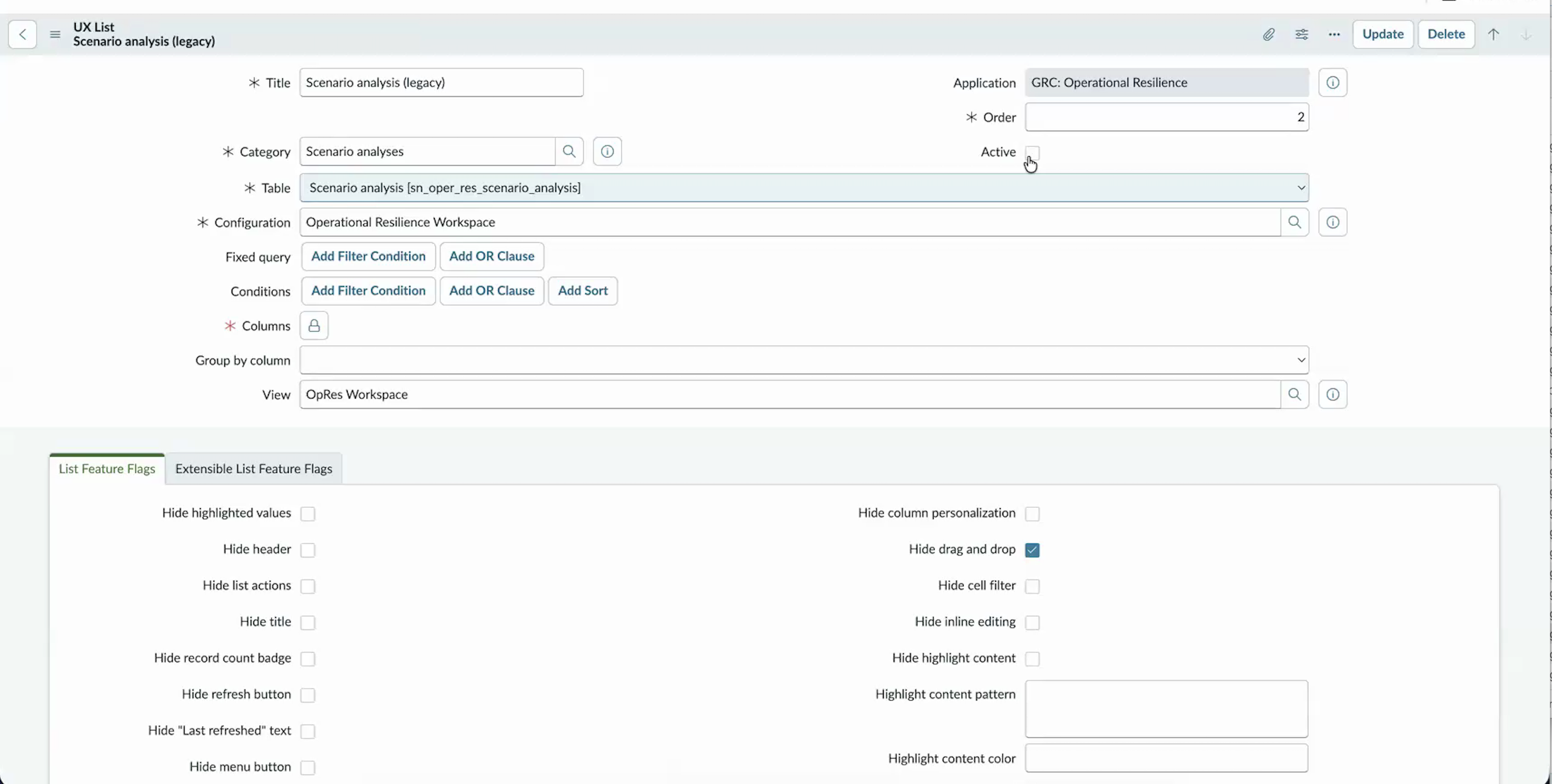Click the Delete button
Screen dimensions: 1552x784
pyautogui.click(x=1446, y=35)
